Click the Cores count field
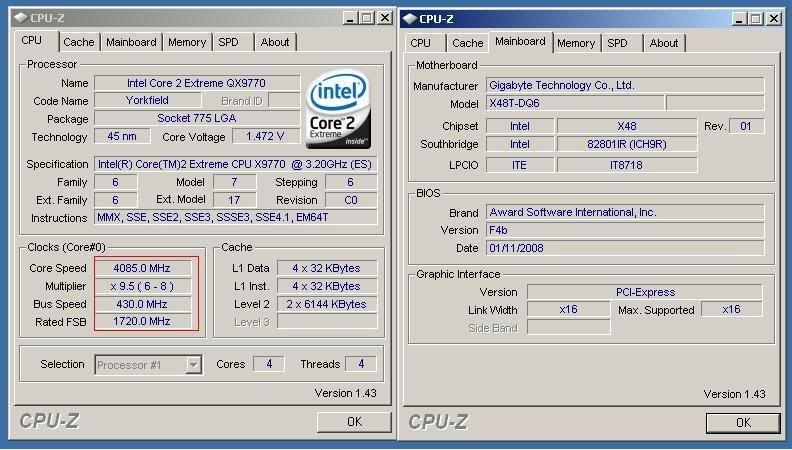Image resolution: width=792 pixels, height=450 pixels. pyautogui.click(x=269, y=364)
